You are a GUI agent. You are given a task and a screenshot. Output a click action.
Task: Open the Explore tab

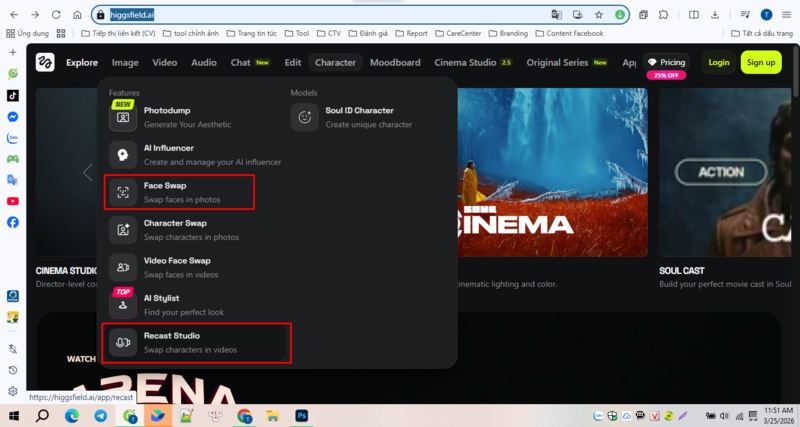tap(82, 63)
